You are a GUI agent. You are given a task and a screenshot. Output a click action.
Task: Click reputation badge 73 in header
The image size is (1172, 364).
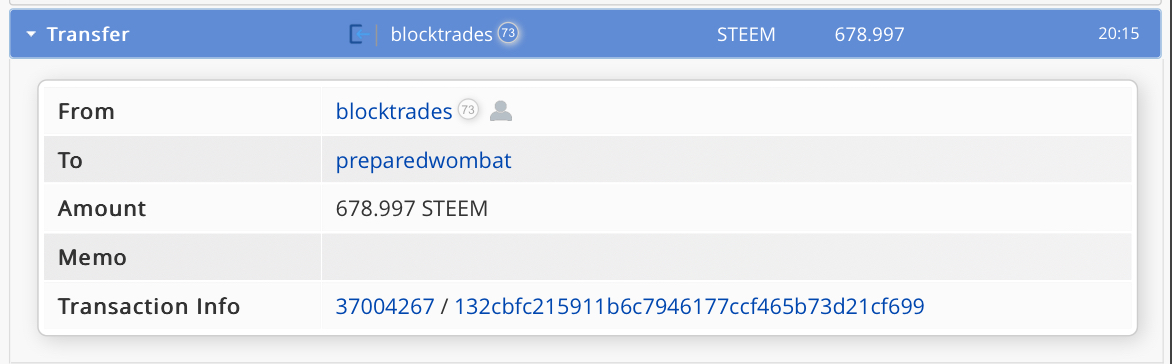(508, 34)
